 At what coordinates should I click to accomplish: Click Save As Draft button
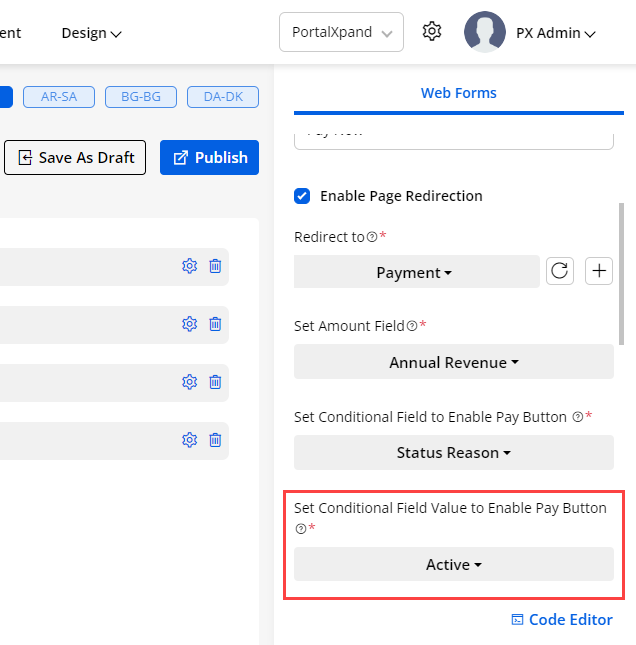pyautogui.click(x=76, y=158)
